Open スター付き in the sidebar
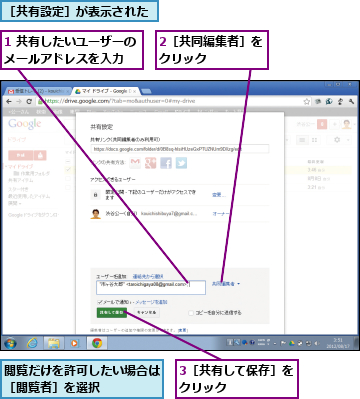Viewport: 360px width, 399px height. point(18,189)
